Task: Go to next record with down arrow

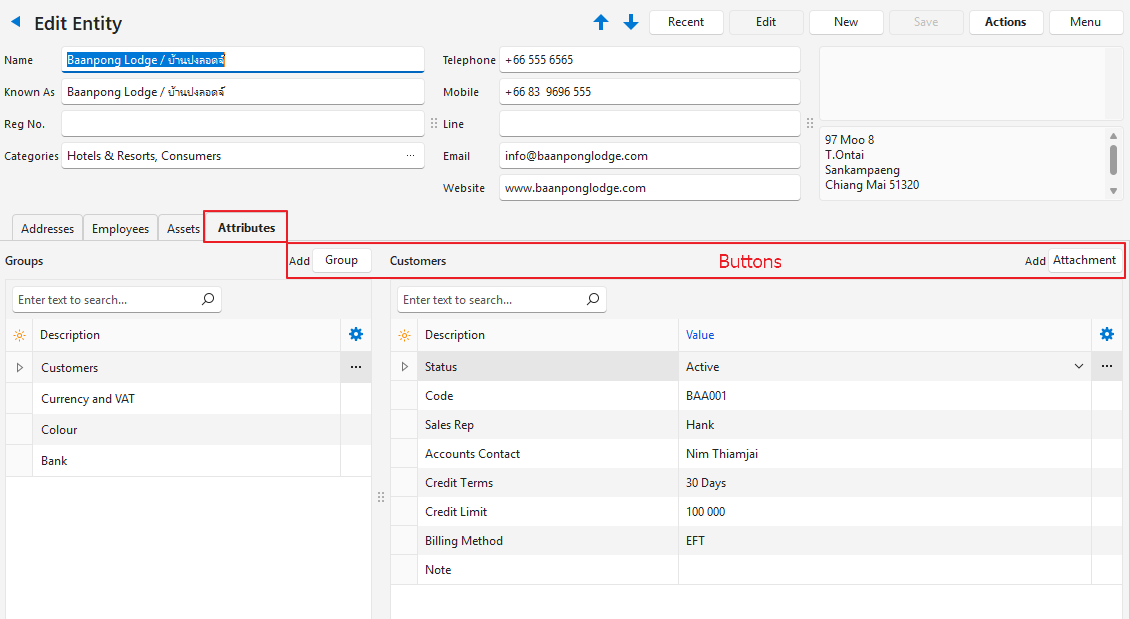Action: (631, 22)
